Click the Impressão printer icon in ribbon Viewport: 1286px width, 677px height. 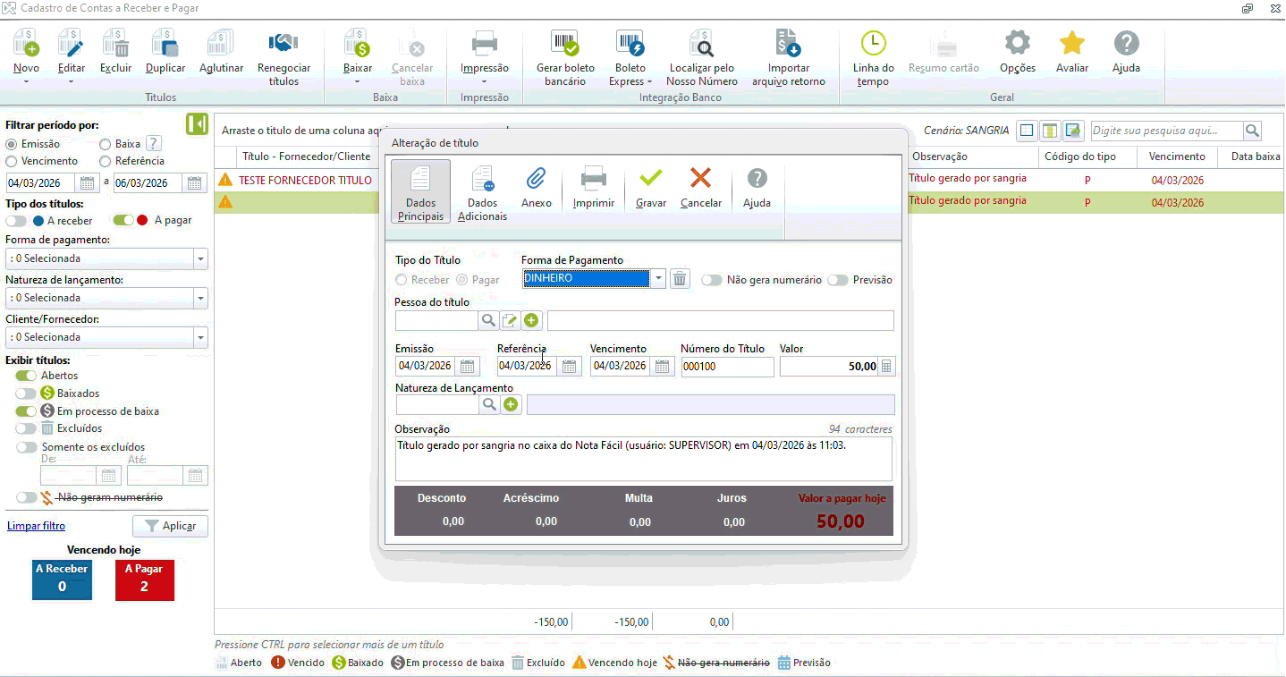click(485, 44)
